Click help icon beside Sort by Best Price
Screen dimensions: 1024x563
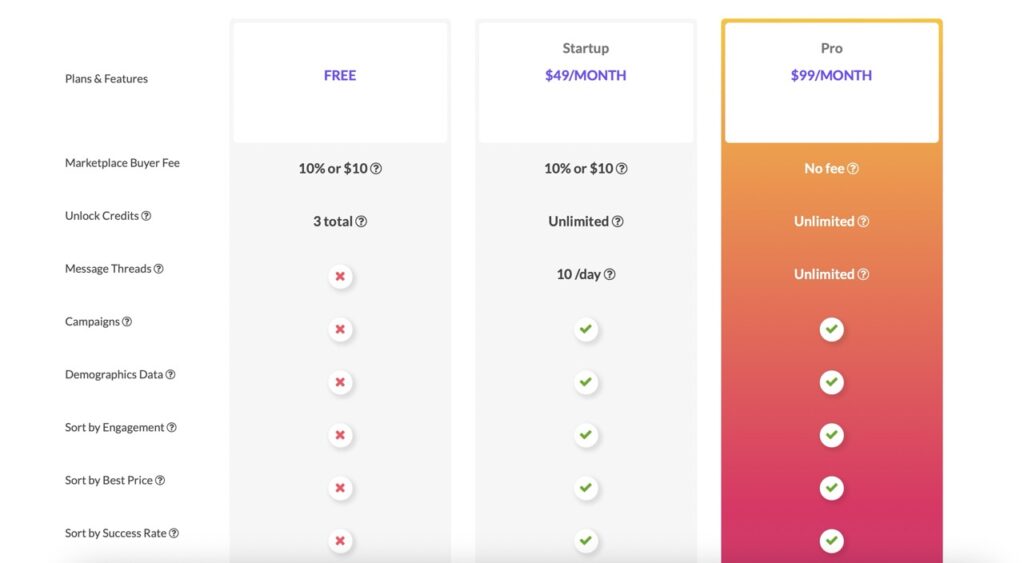(160, 481)
